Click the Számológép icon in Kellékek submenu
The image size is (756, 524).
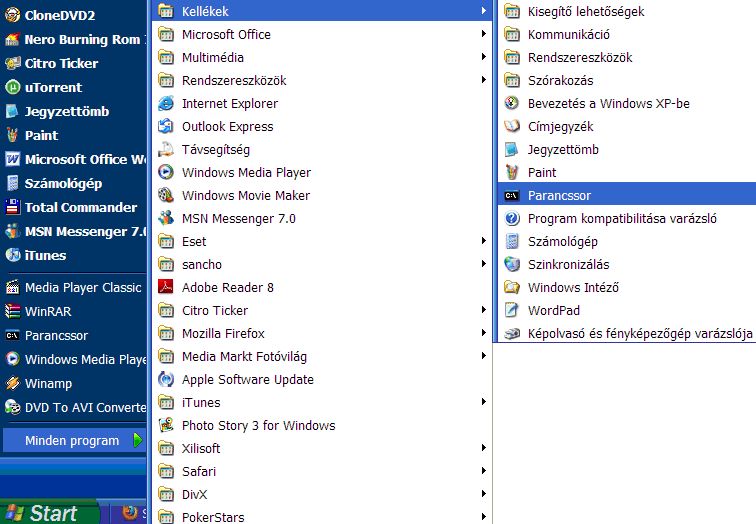click(x=512, y=241)
